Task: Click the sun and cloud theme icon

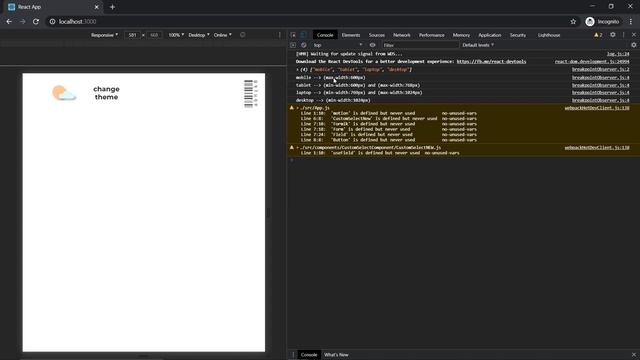Action: (64, 93)
